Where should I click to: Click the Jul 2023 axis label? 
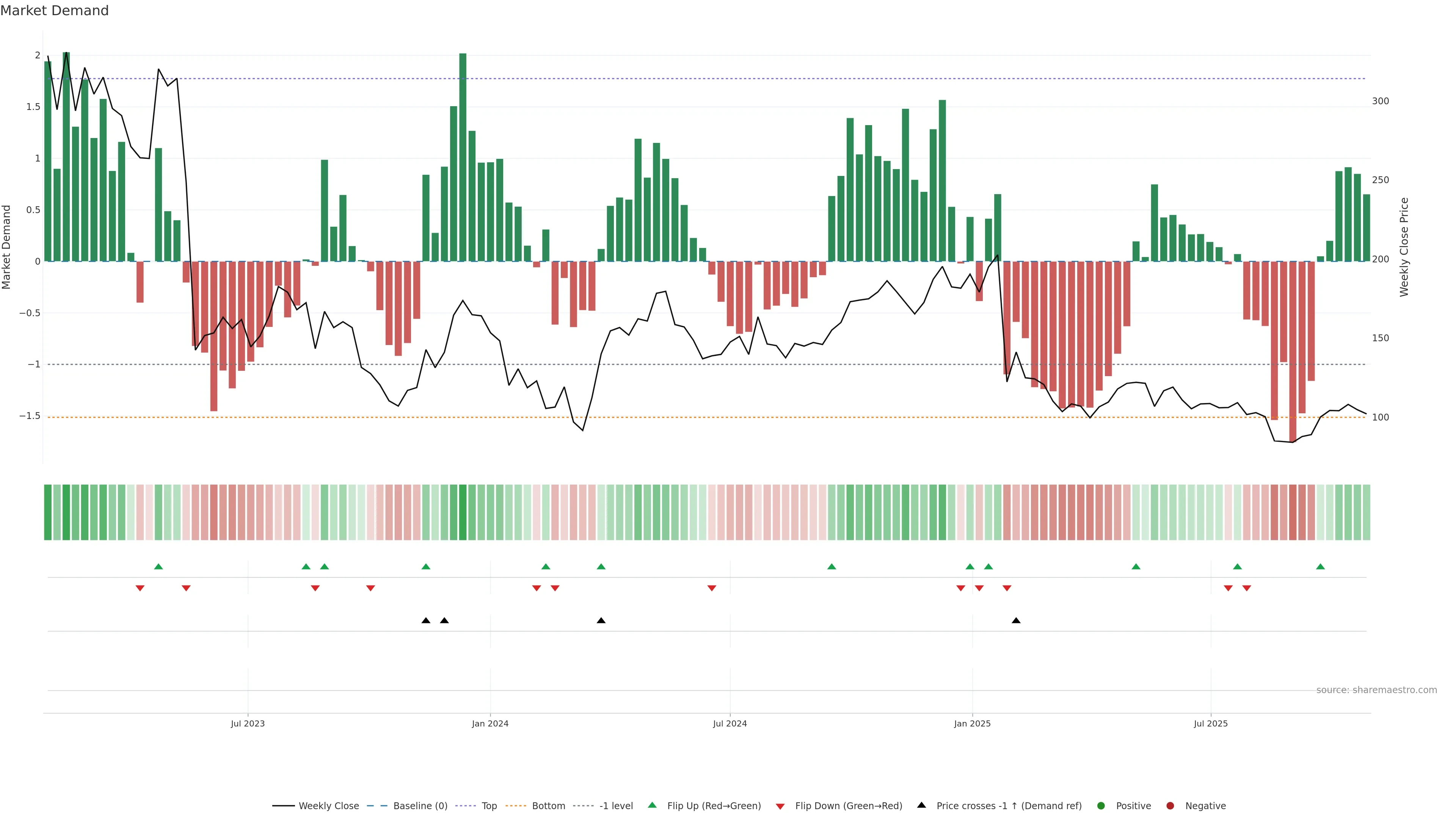(x=248, y=724)
